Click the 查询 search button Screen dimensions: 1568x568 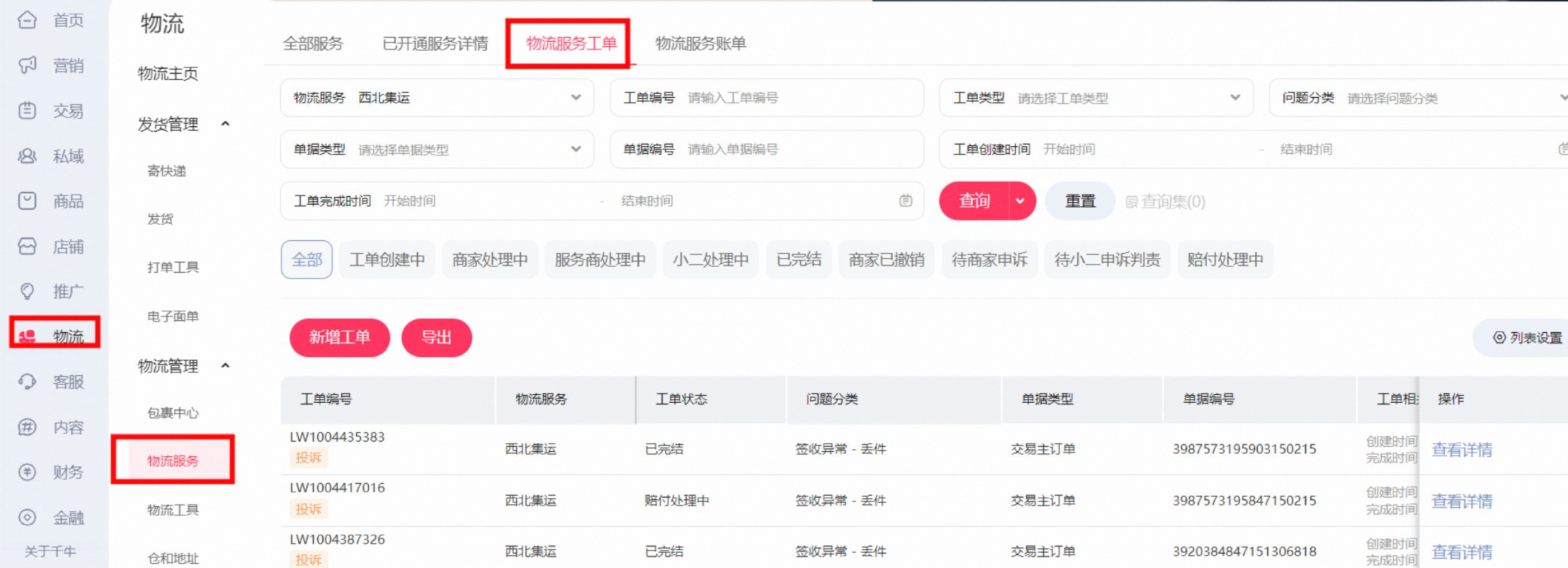click(974, 201)
